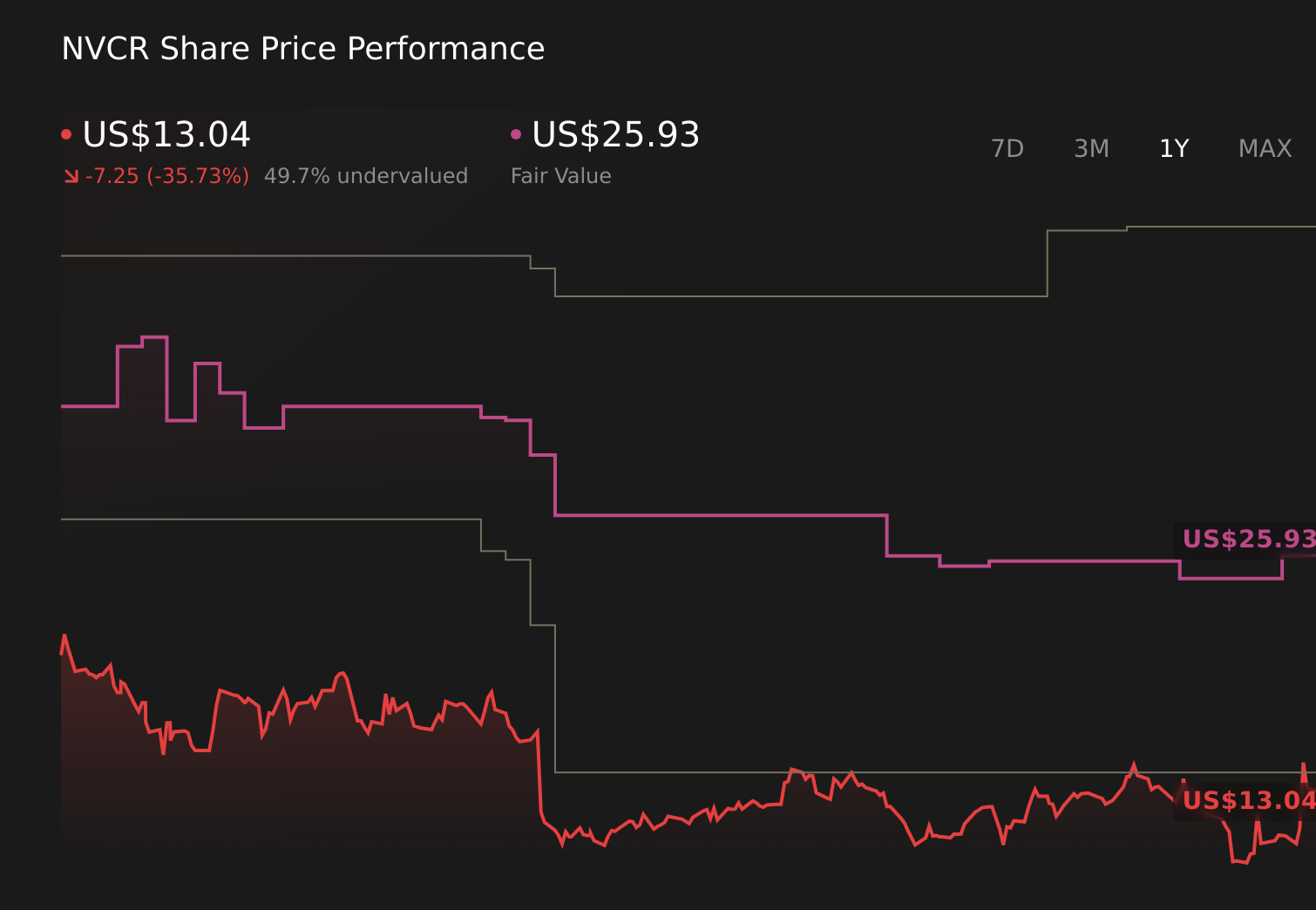Select the US$25.93 price tag on chart
Viewport: 1316px width, 910px height.
coord(1245,540)
